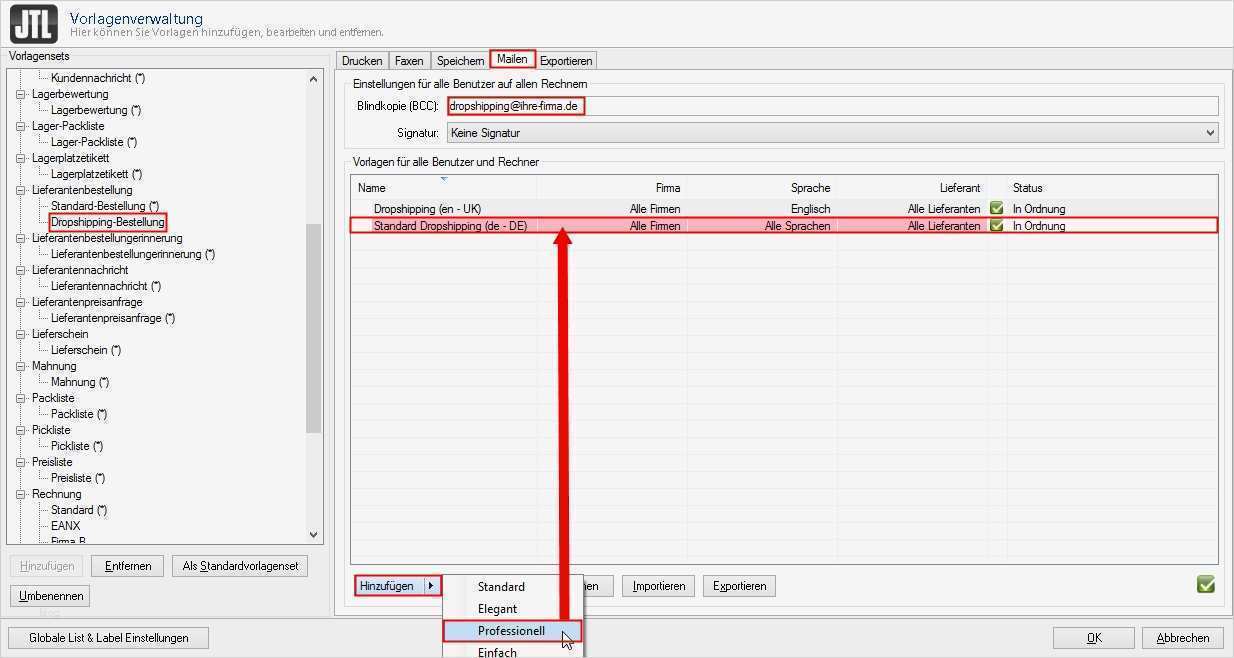Collapse the Mahnung tree node
Screen dimensions: 1234x658
[20, 366]
